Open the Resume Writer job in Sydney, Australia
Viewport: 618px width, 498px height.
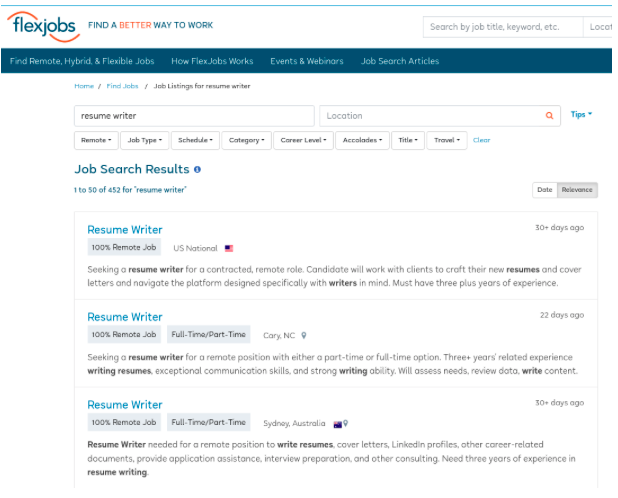pos(125,405)
